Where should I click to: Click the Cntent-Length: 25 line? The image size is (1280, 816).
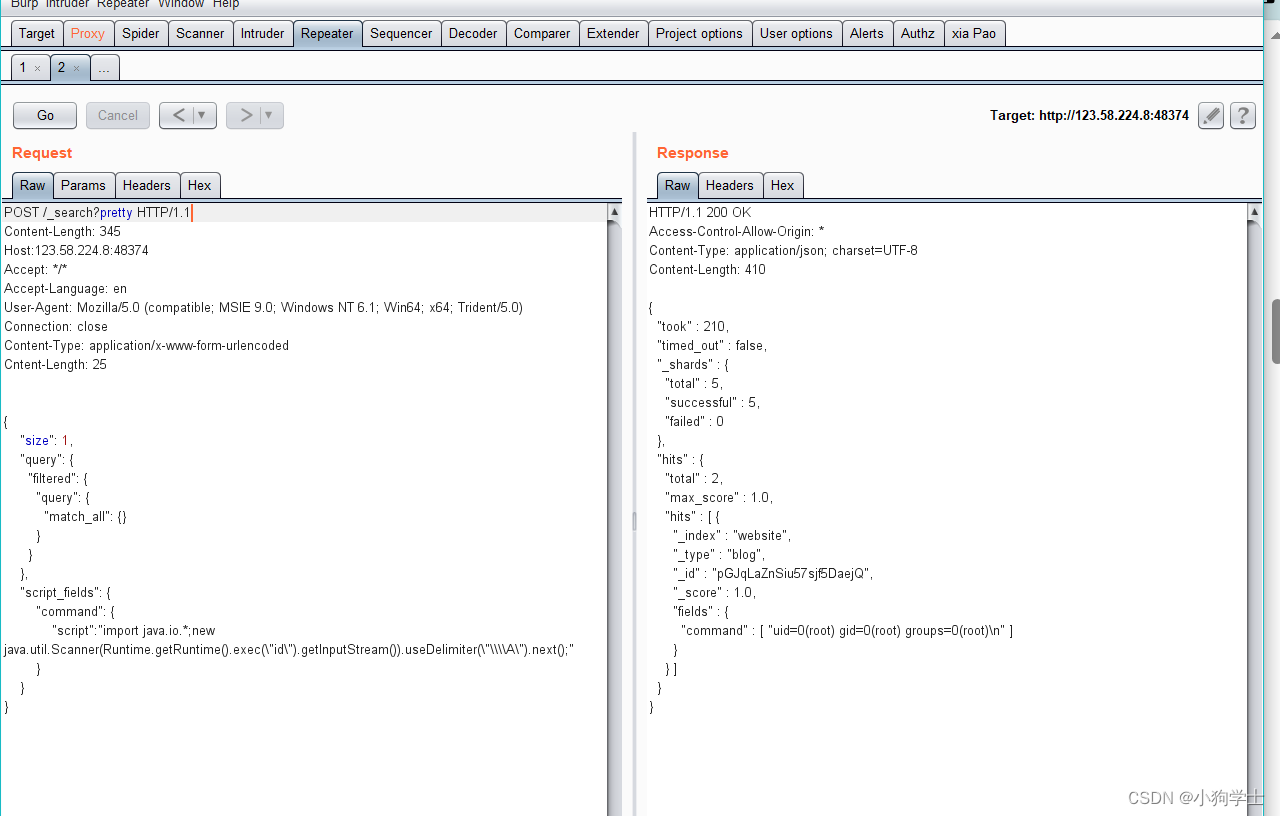(55, 365)
